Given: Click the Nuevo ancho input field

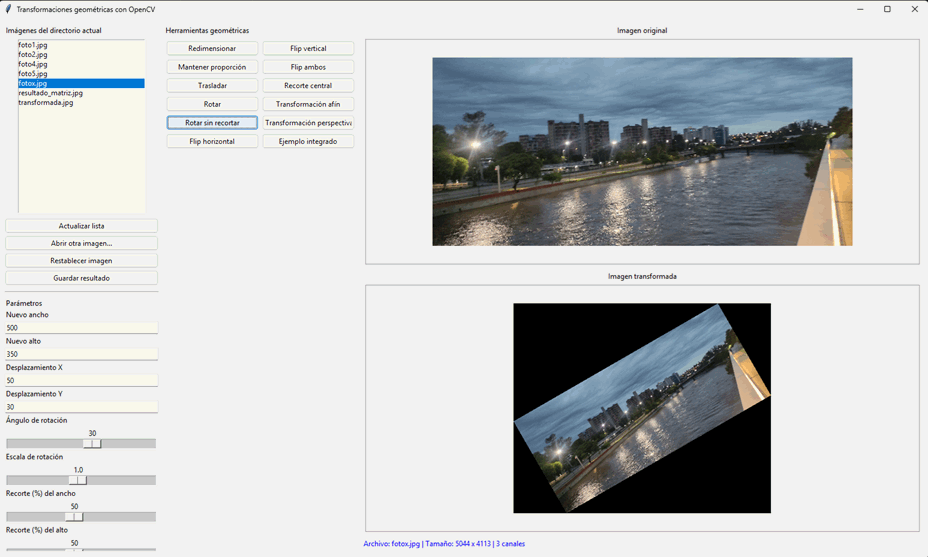Looking at the screenshot, I should coord(82,328).
